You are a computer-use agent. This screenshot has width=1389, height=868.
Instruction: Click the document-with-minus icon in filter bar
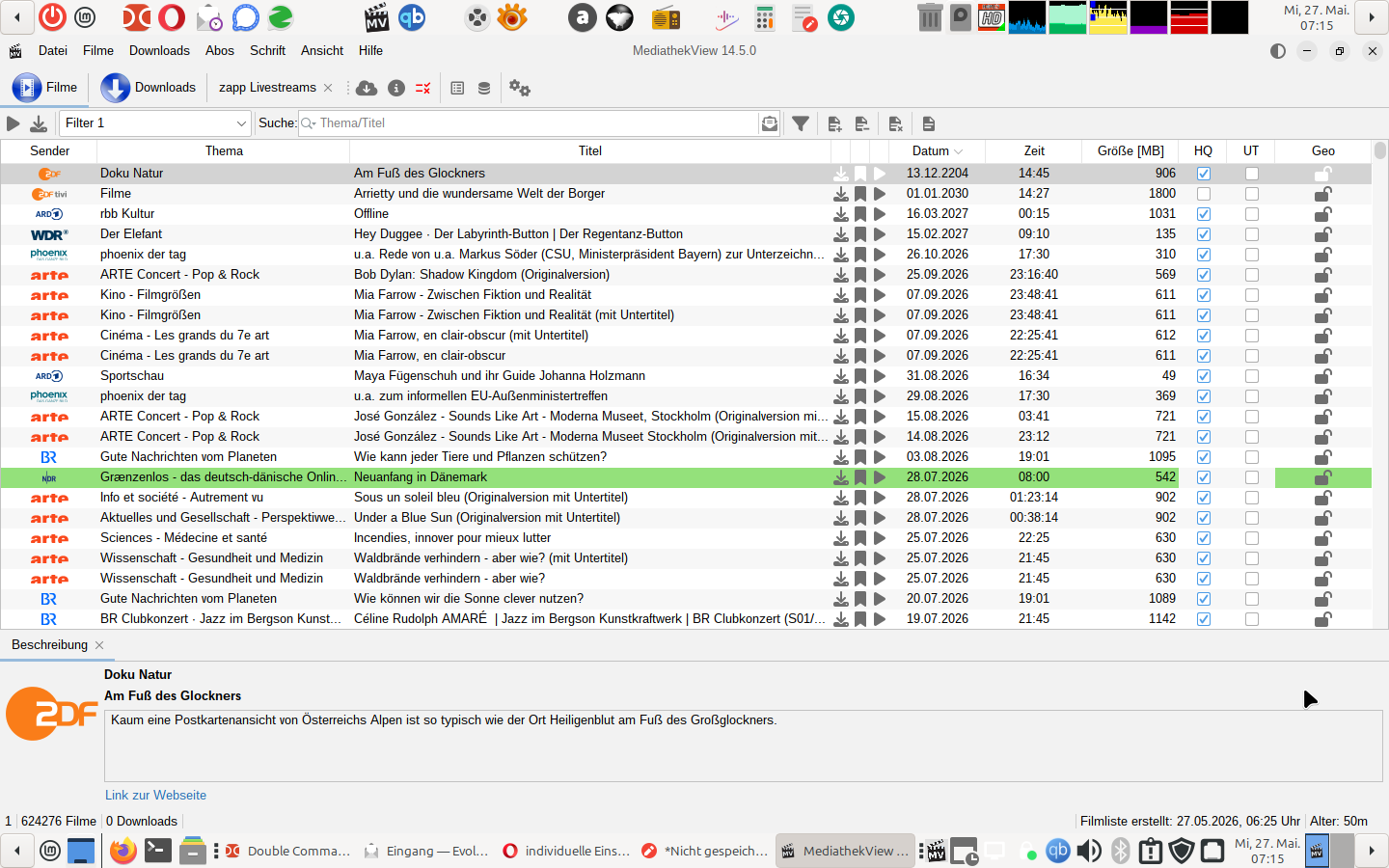[x=862, y=123]
